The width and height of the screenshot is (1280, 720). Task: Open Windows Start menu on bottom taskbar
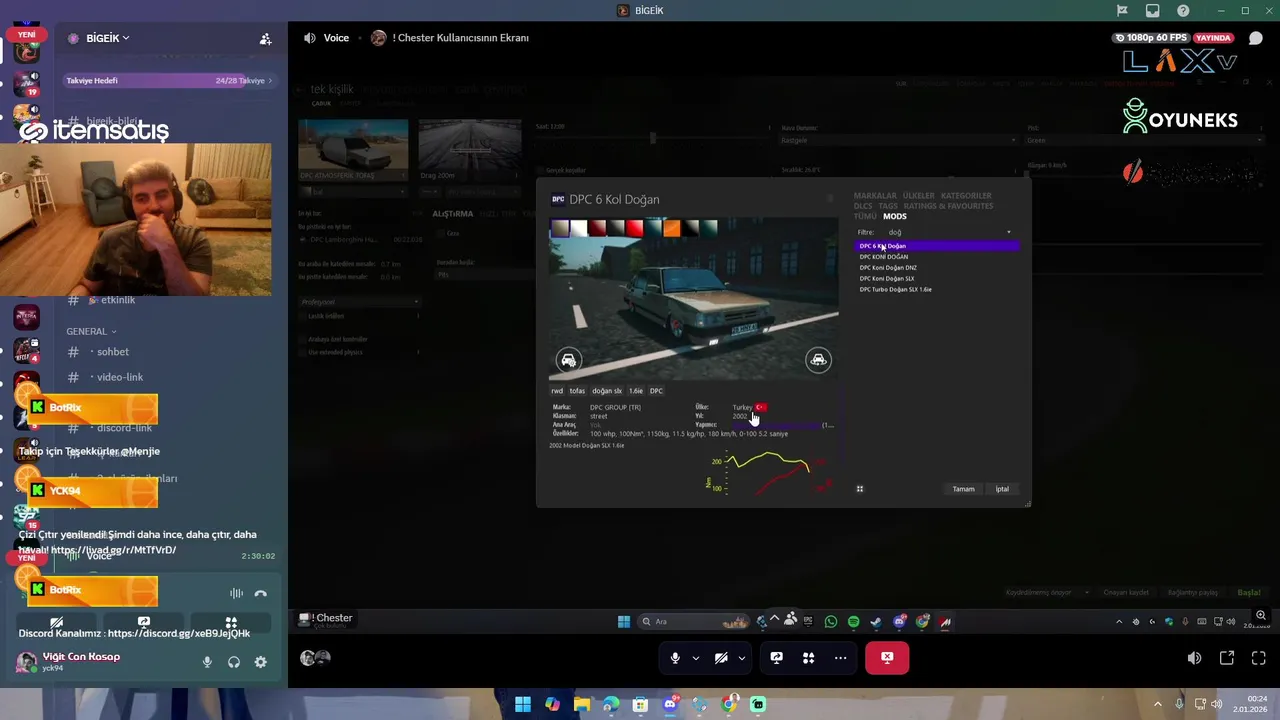tap(523, 705)
